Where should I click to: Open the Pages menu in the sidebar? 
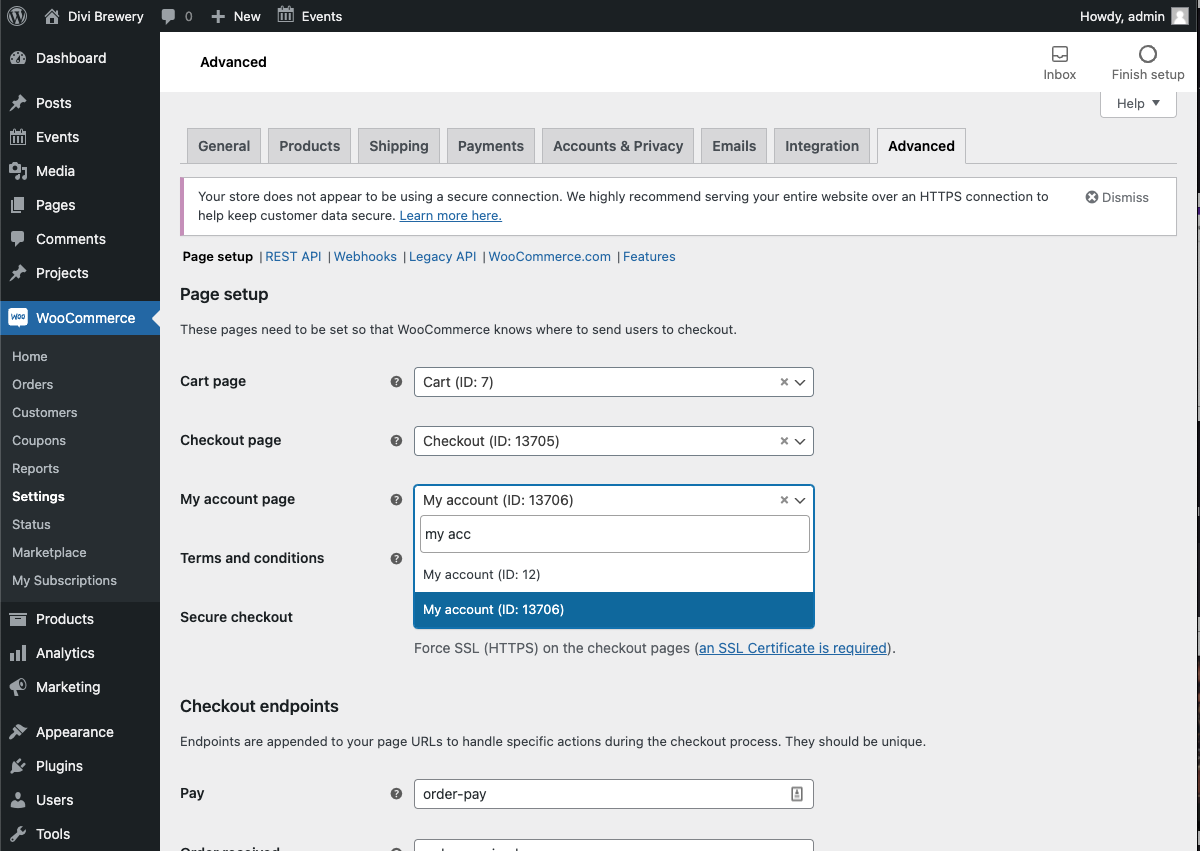pos(80,205)
